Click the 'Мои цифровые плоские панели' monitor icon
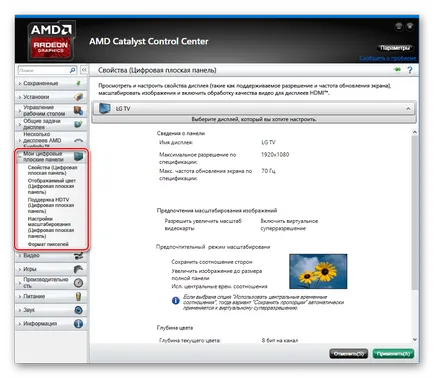The height and width of the screenshot is (378, 434). point(79,156)
